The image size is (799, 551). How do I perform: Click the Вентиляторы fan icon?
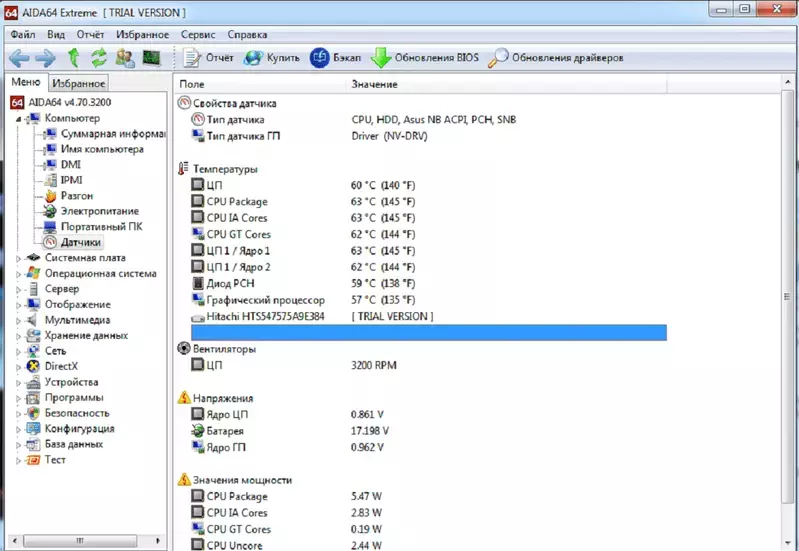coord(183,349)
